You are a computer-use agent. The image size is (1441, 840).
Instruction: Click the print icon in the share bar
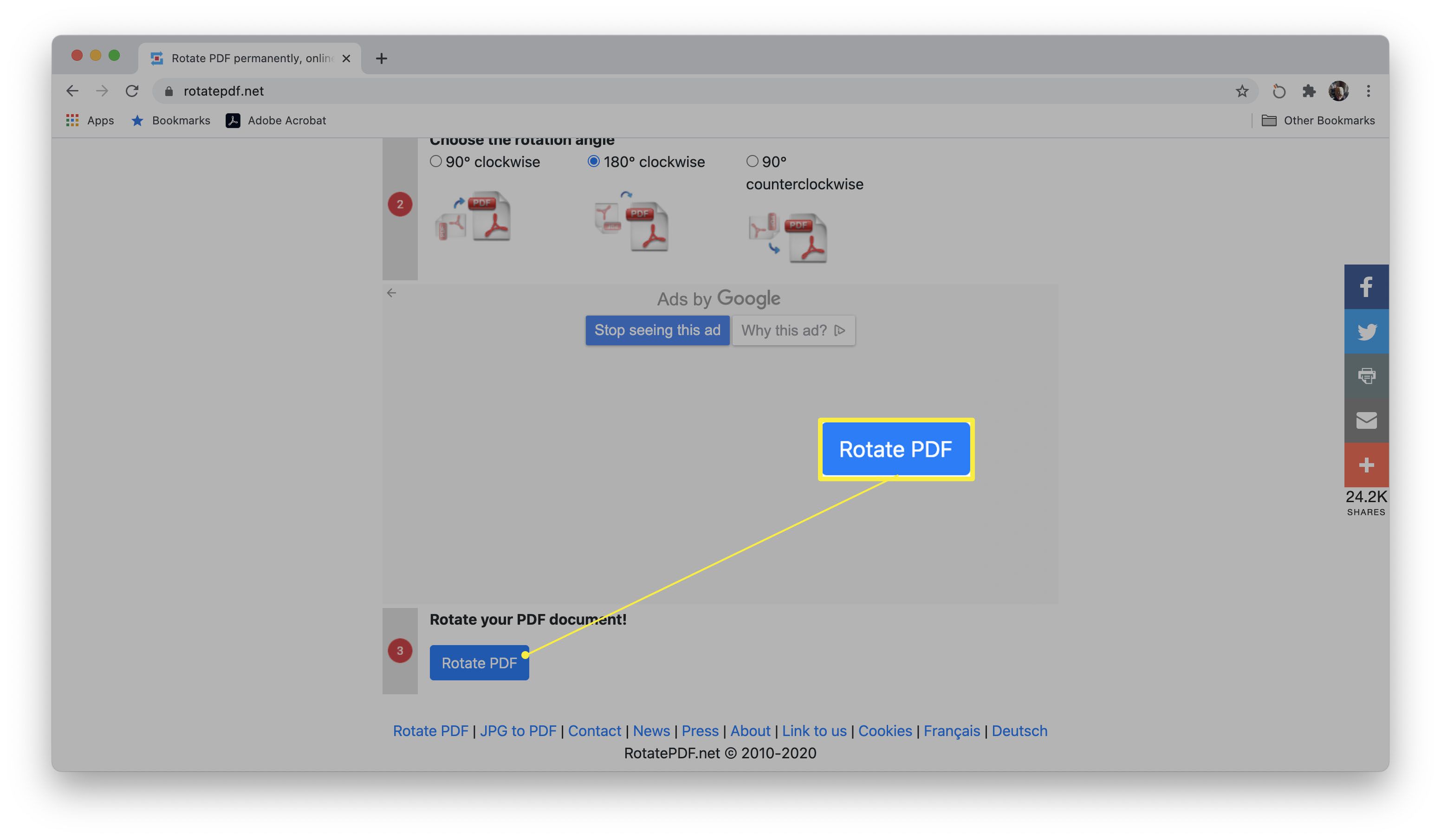pyautogui.click(x=1366, y=376)
